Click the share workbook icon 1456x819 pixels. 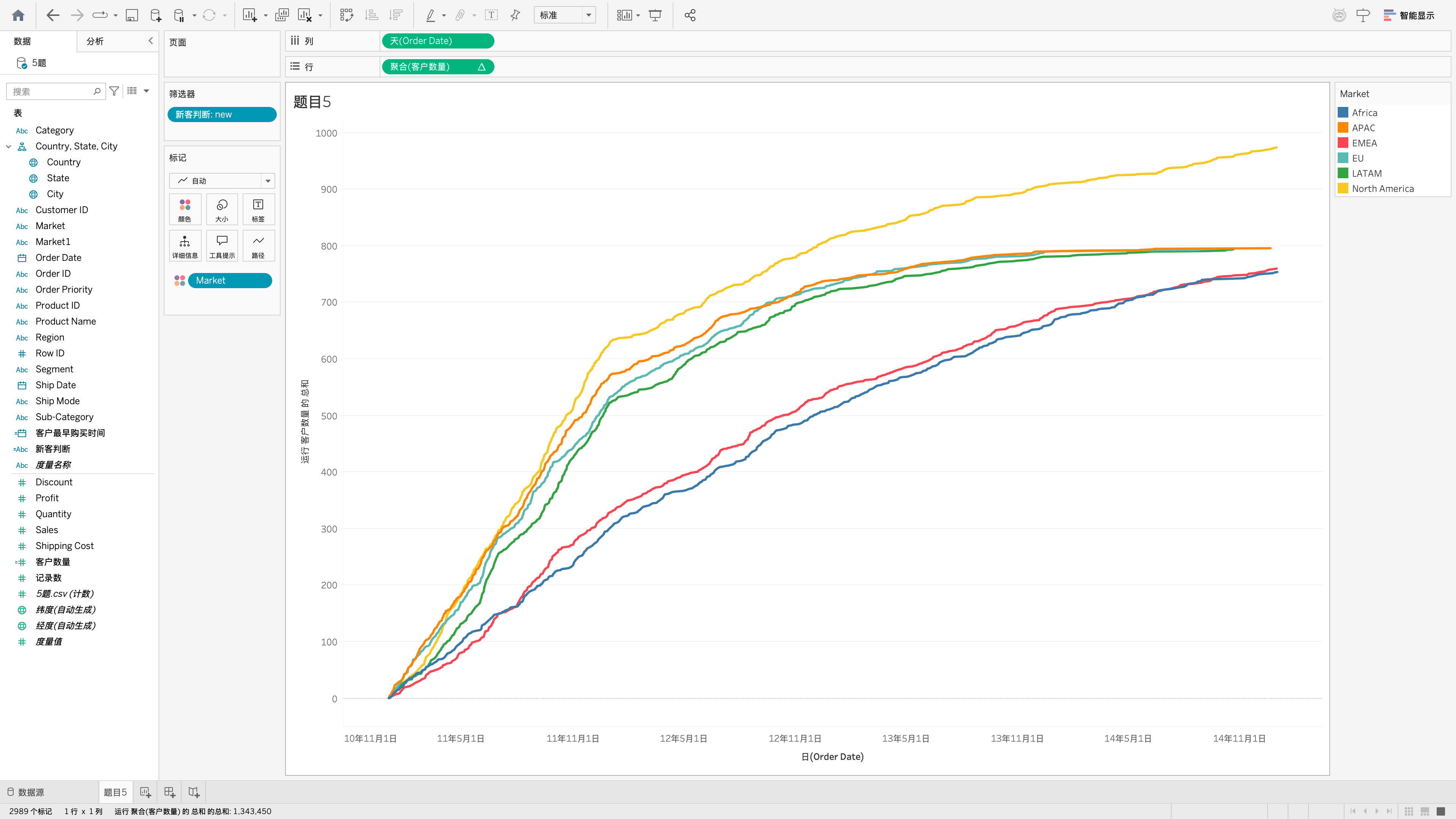pos(690,15)
